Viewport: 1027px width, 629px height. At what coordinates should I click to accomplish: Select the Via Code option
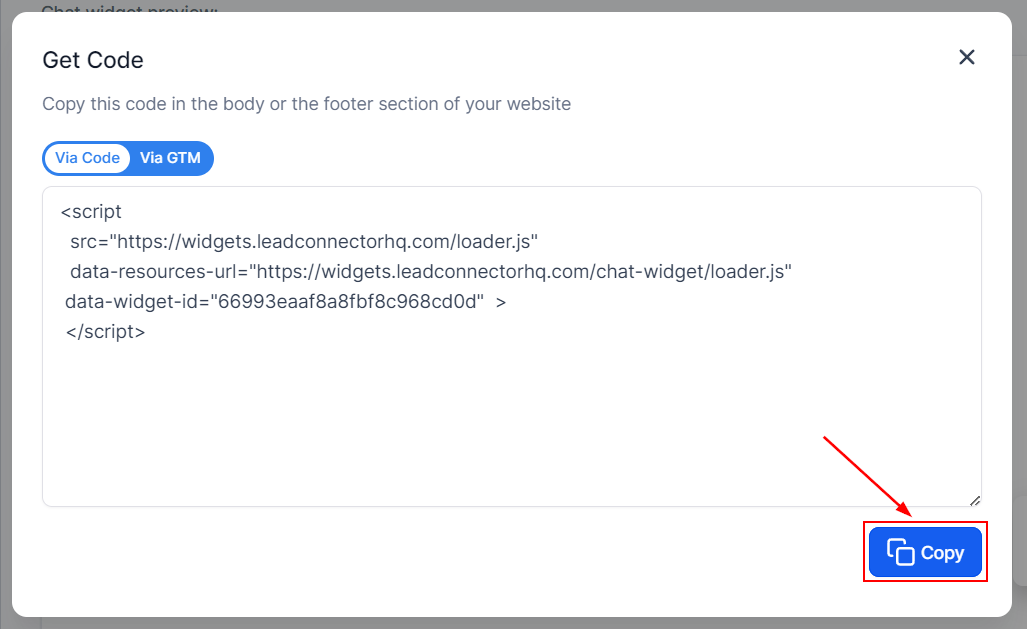coord(87,158)
